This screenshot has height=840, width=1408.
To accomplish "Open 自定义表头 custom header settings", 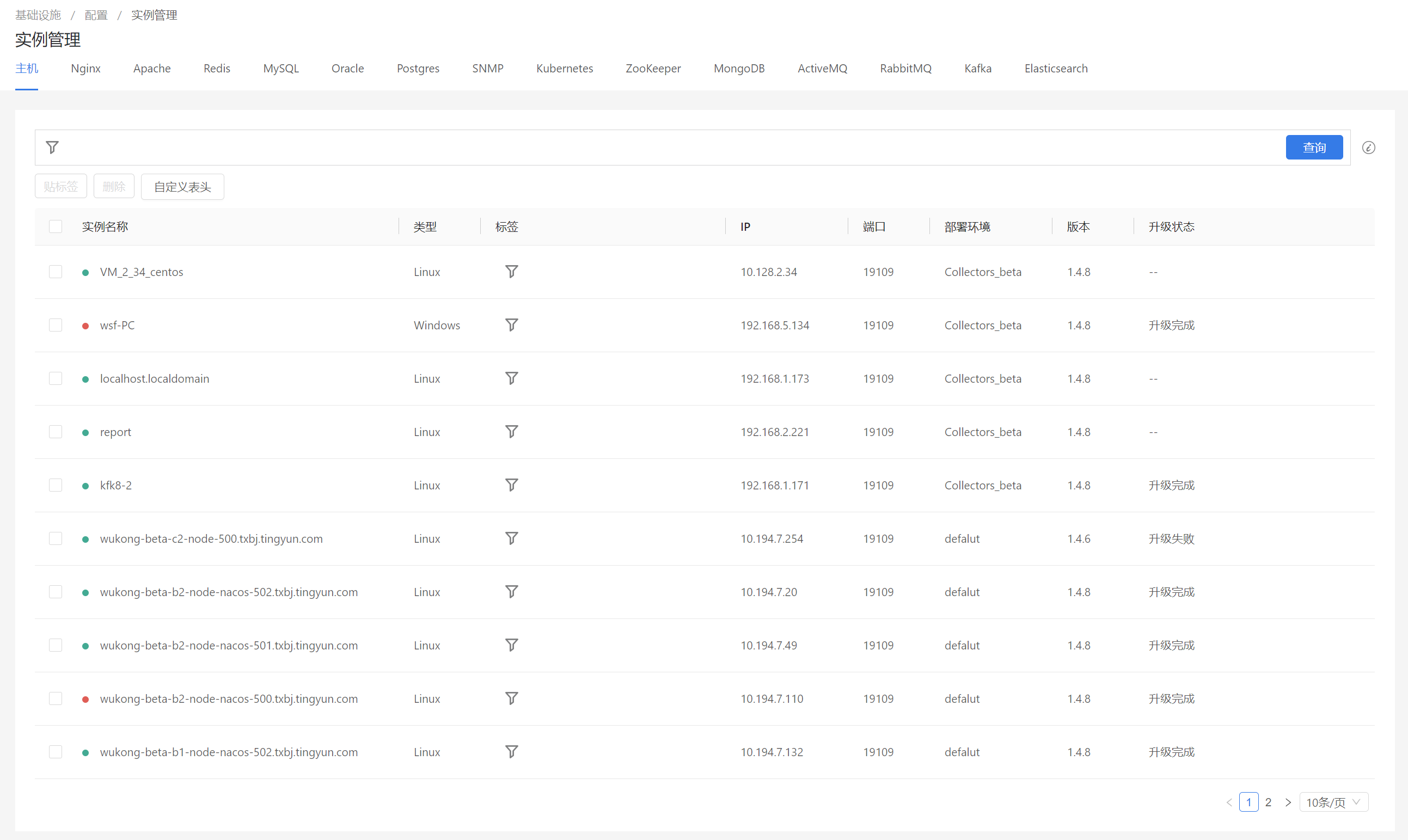I will click(182, 187).
